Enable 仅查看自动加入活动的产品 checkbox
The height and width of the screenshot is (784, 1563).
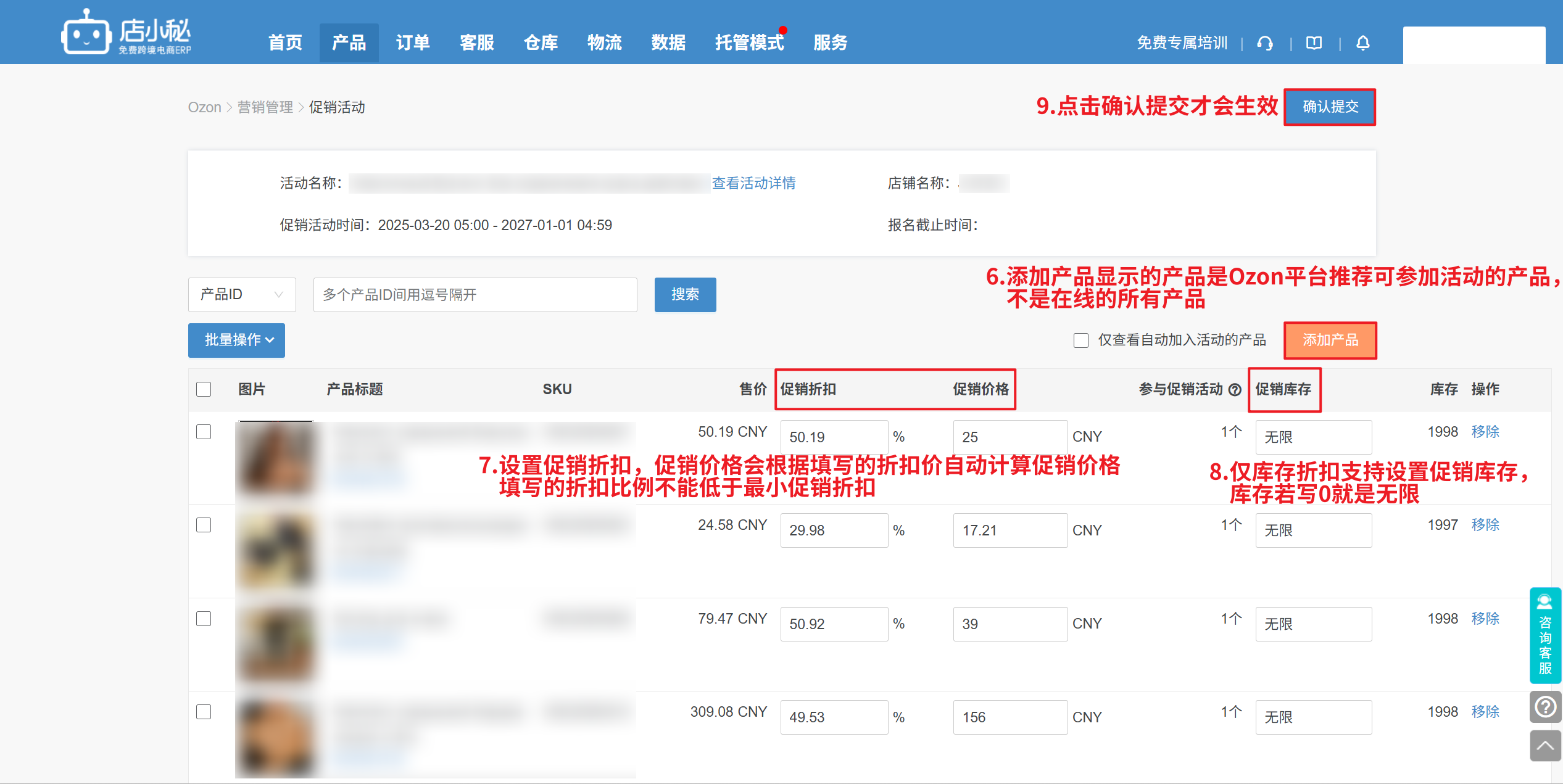(x=1080, y=340)
